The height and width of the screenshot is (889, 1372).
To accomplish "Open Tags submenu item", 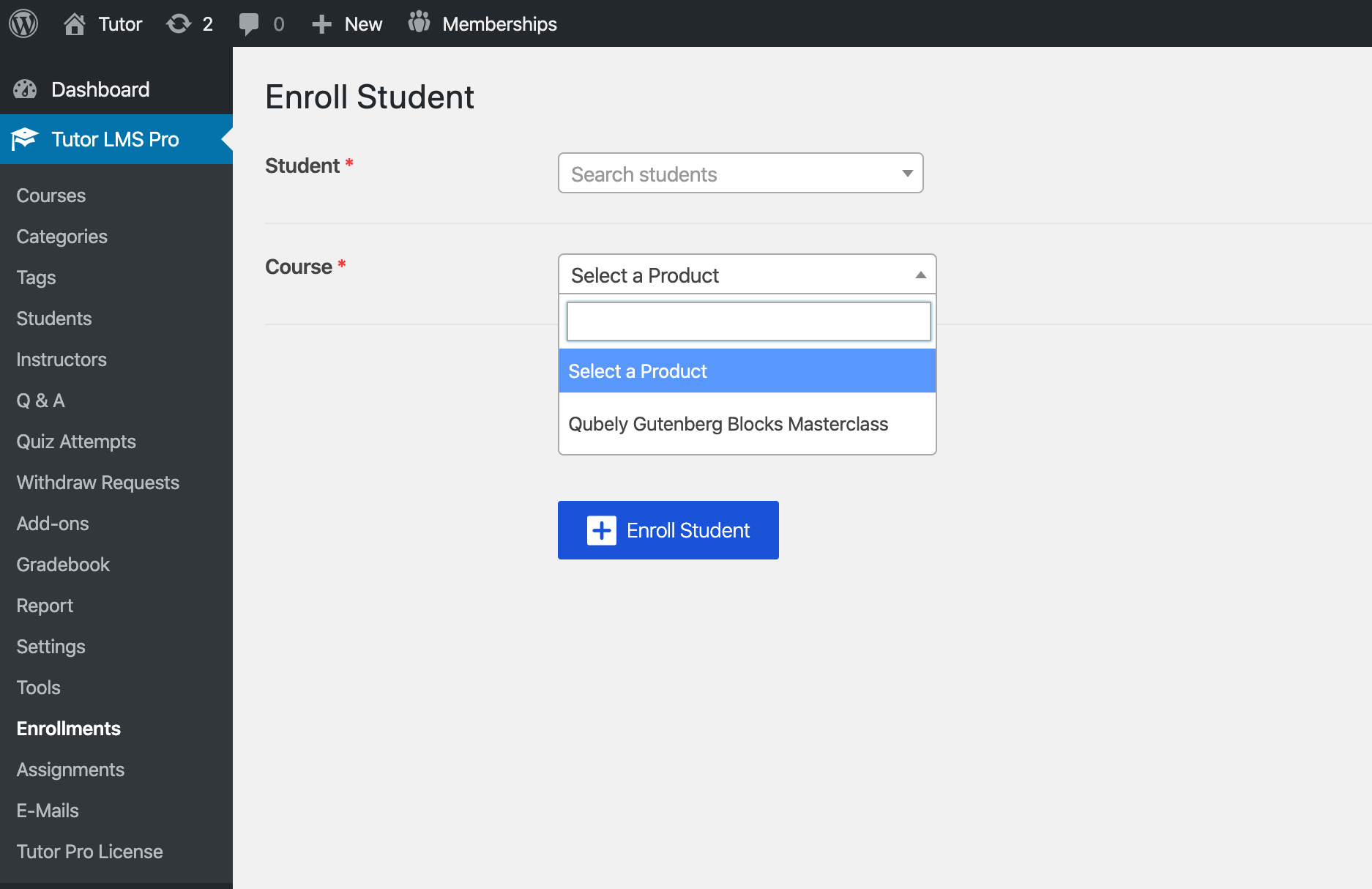I will pyautogui.click(x=36, y=278).
